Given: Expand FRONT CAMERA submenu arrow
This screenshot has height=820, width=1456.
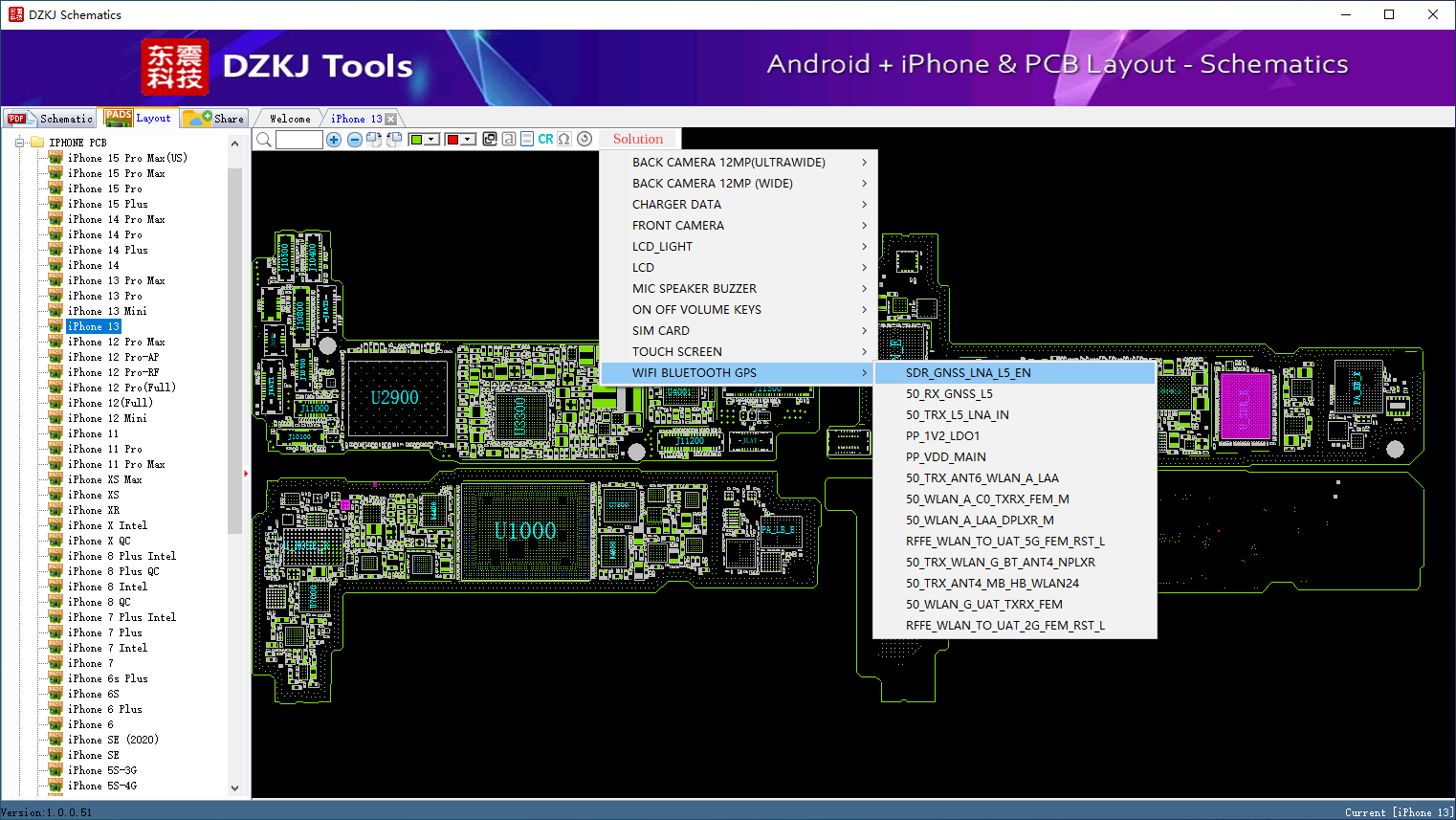Looking at the screenshot, I should pos(864,226).
